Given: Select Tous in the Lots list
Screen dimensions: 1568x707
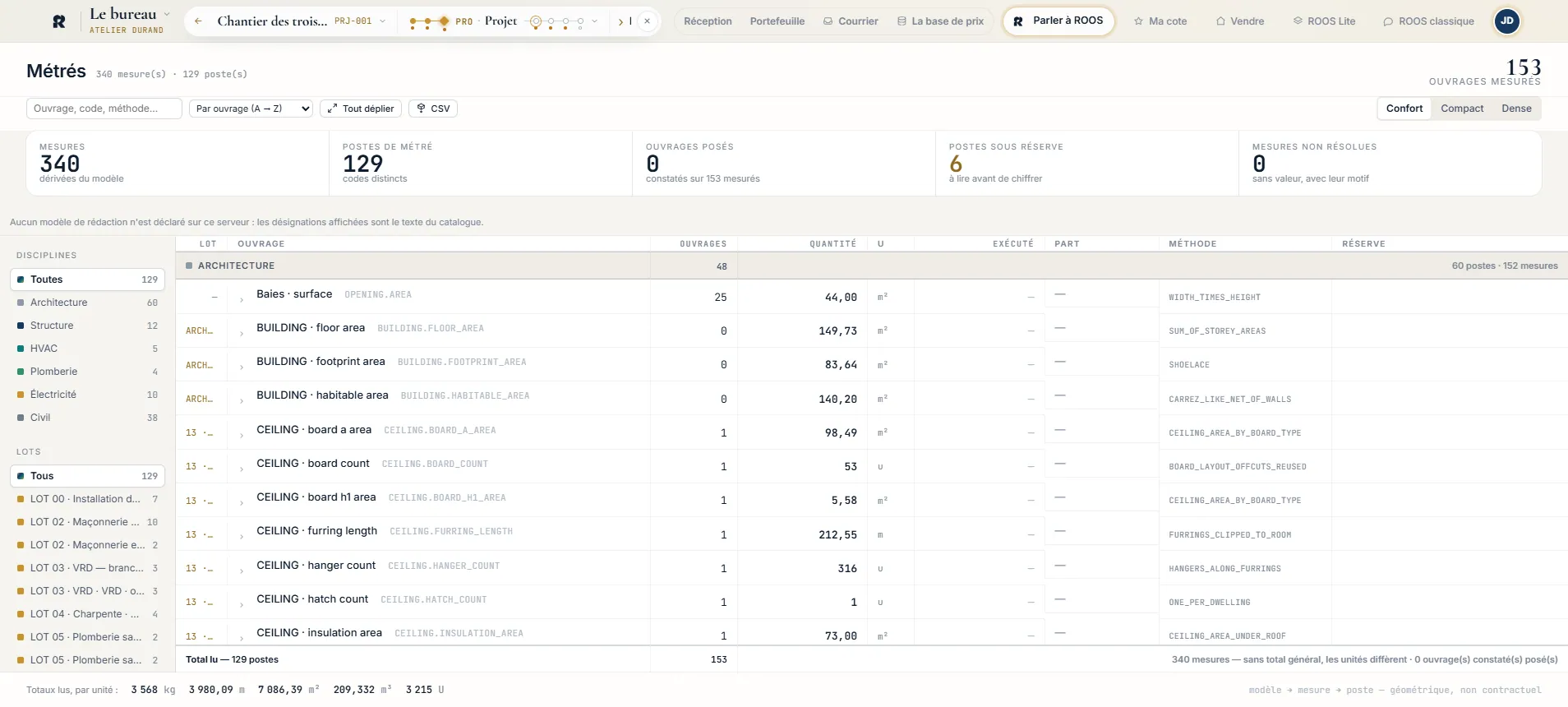Looking at the screenshot, I should (87, 476).
